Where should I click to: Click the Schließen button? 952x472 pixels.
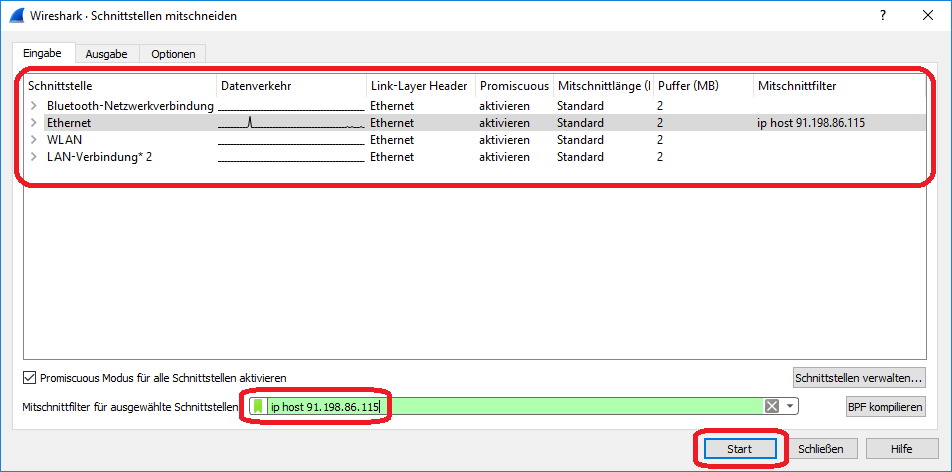click(821, 449)
